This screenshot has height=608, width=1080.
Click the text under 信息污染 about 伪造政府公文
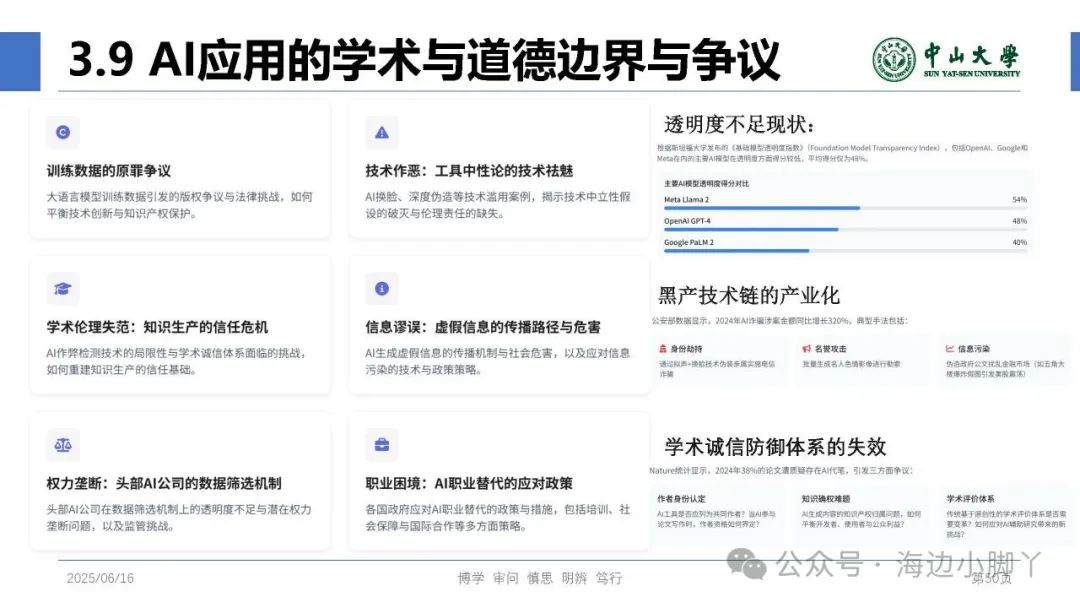pyautogui.click(x=1006, y=369)
